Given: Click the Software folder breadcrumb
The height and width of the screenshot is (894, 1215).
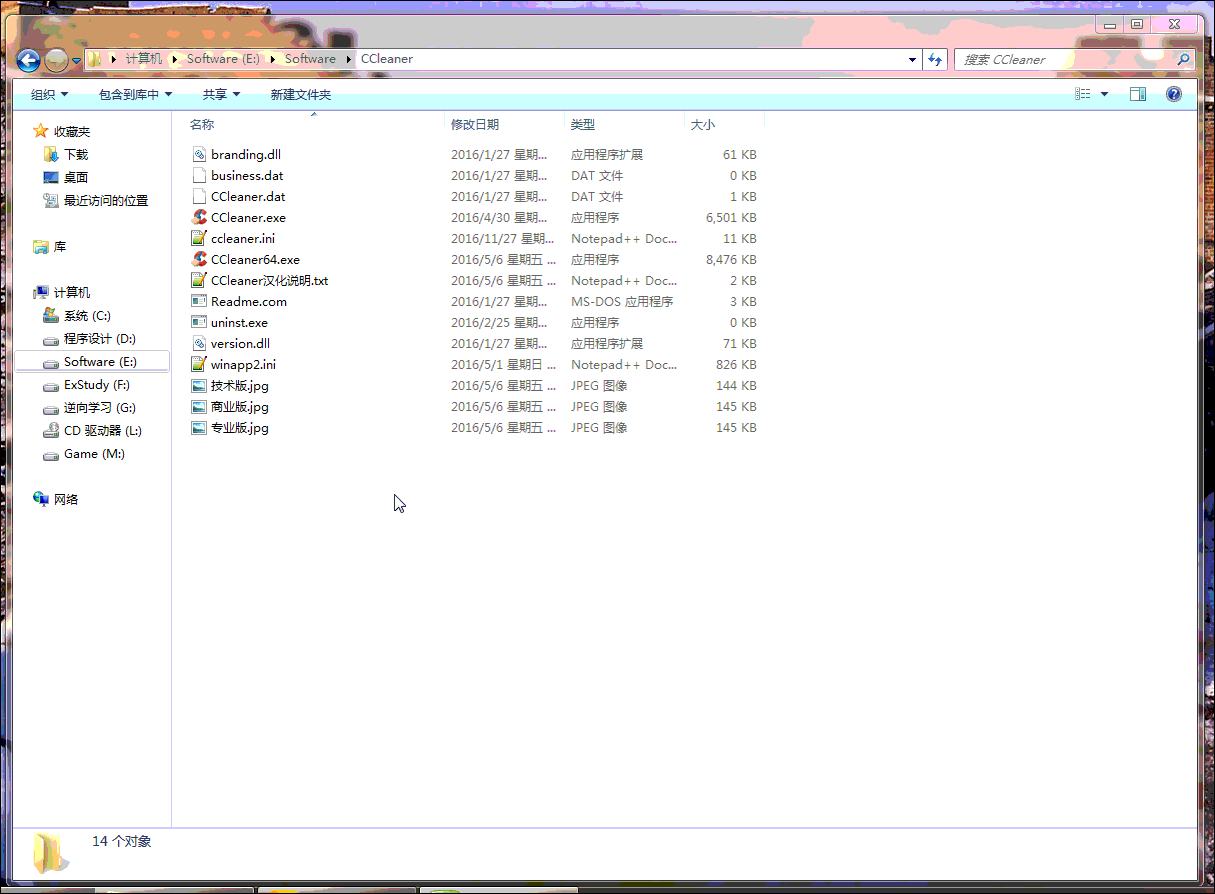Looking at the screenshot, I should click(x=310, y=59).
